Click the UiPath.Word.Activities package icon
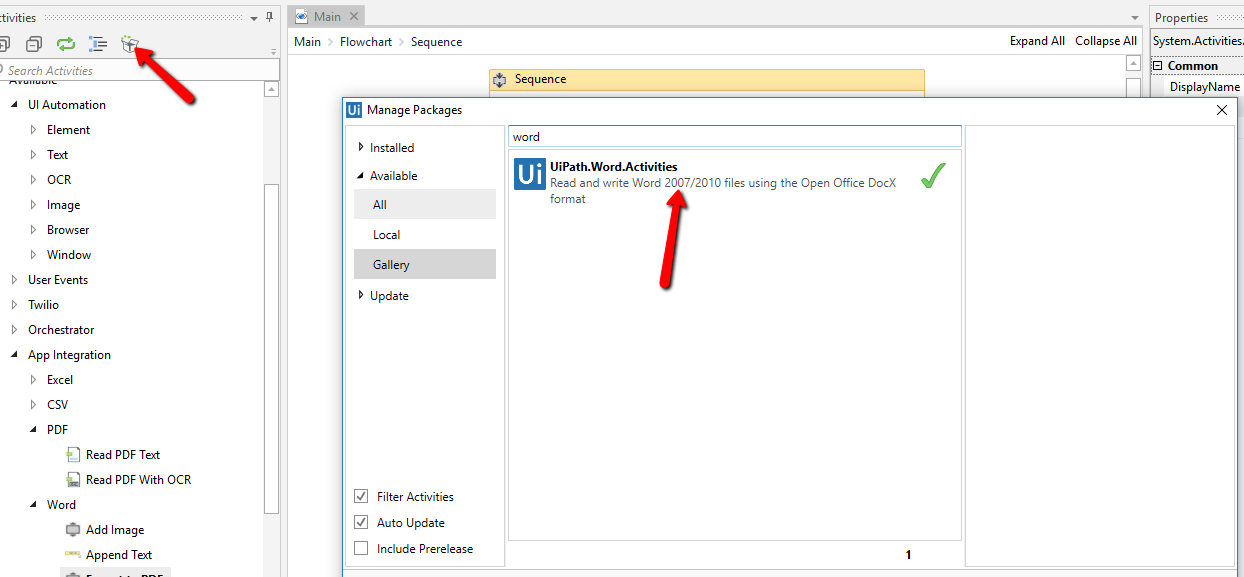Image resolution: width=1244 pixels, height=577 pixels. point(529,174)
